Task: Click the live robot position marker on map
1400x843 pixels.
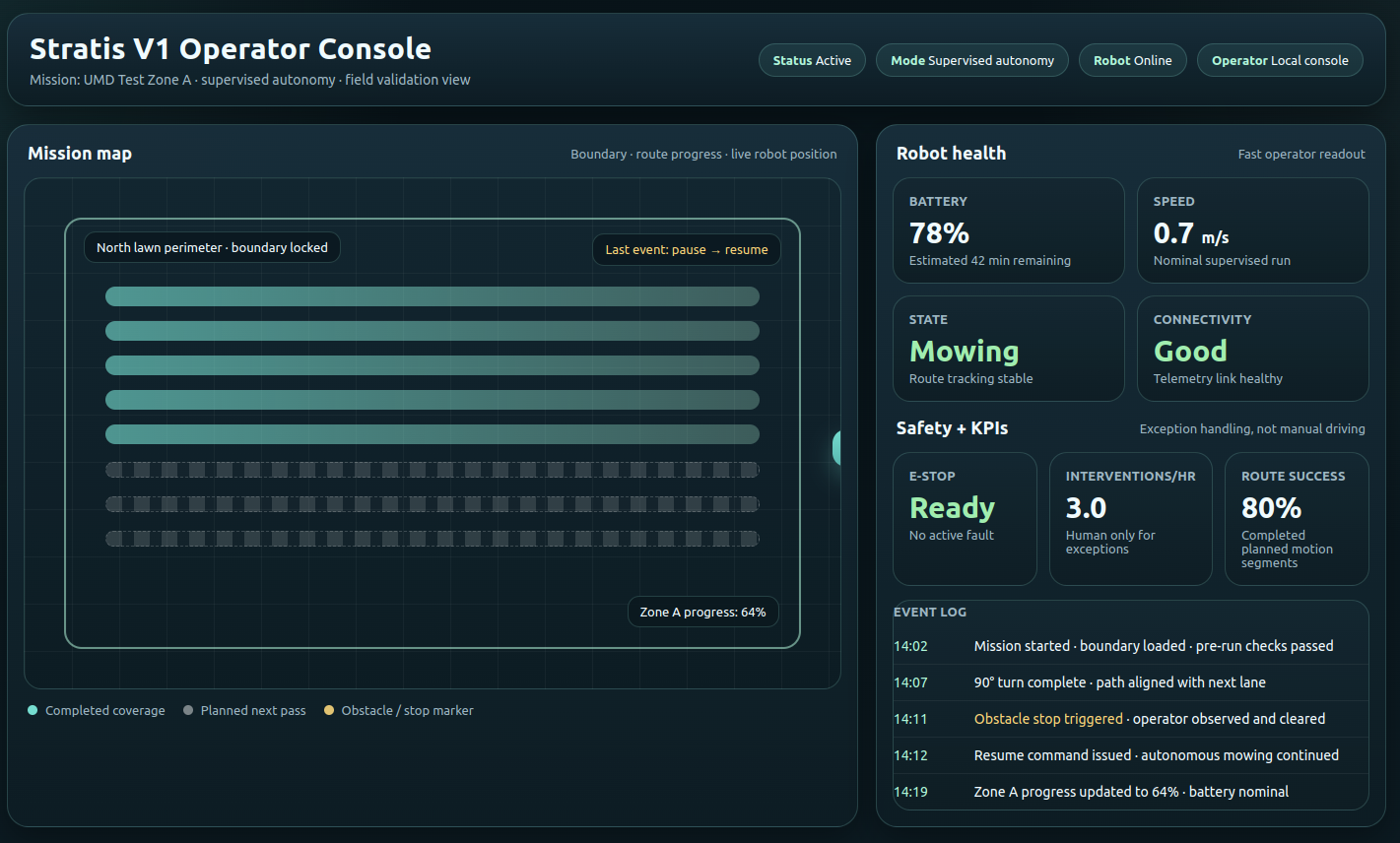Action: [x=838, y=447]
